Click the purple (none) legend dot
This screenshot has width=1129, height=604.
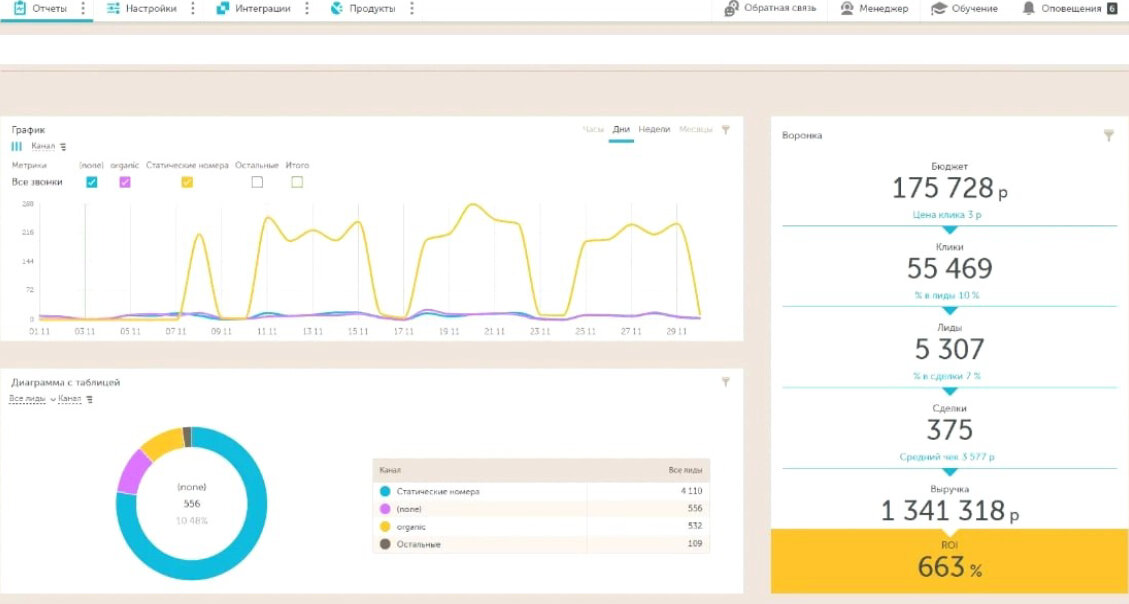[385, 509]
